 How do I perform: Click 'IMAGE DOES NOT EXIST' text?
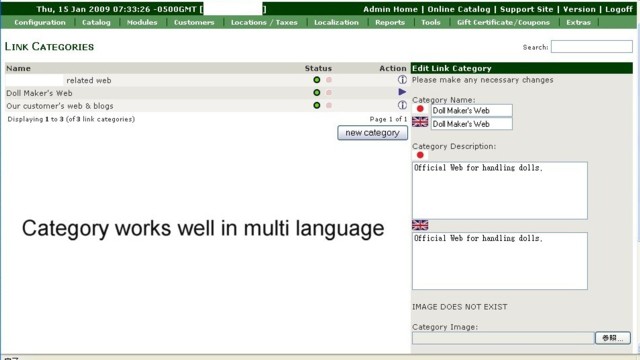point(460,307)
